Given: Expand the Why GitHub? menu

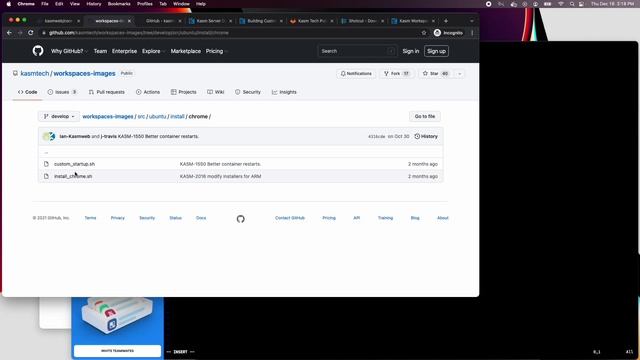Looking at the screenshot, I should [69, 51].
